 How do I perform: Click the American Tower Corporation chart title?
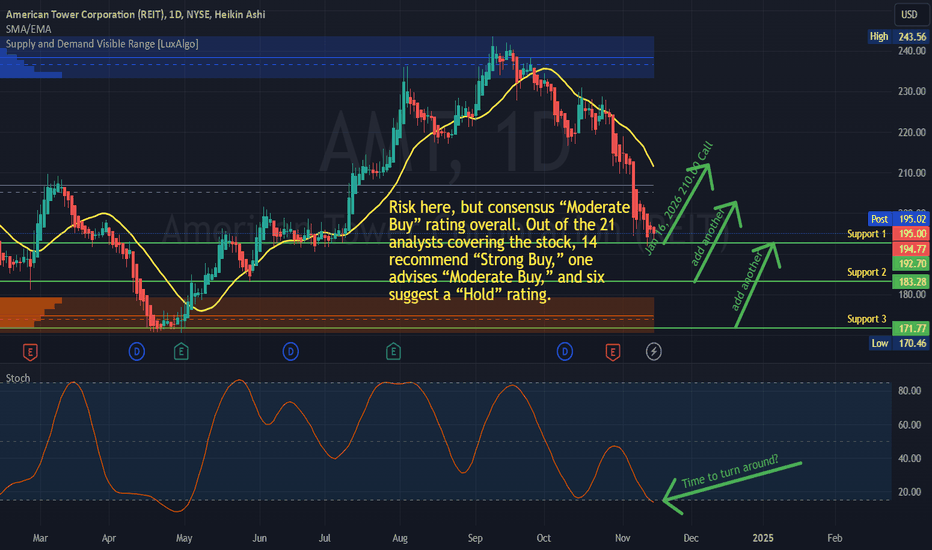coord(136,14)
